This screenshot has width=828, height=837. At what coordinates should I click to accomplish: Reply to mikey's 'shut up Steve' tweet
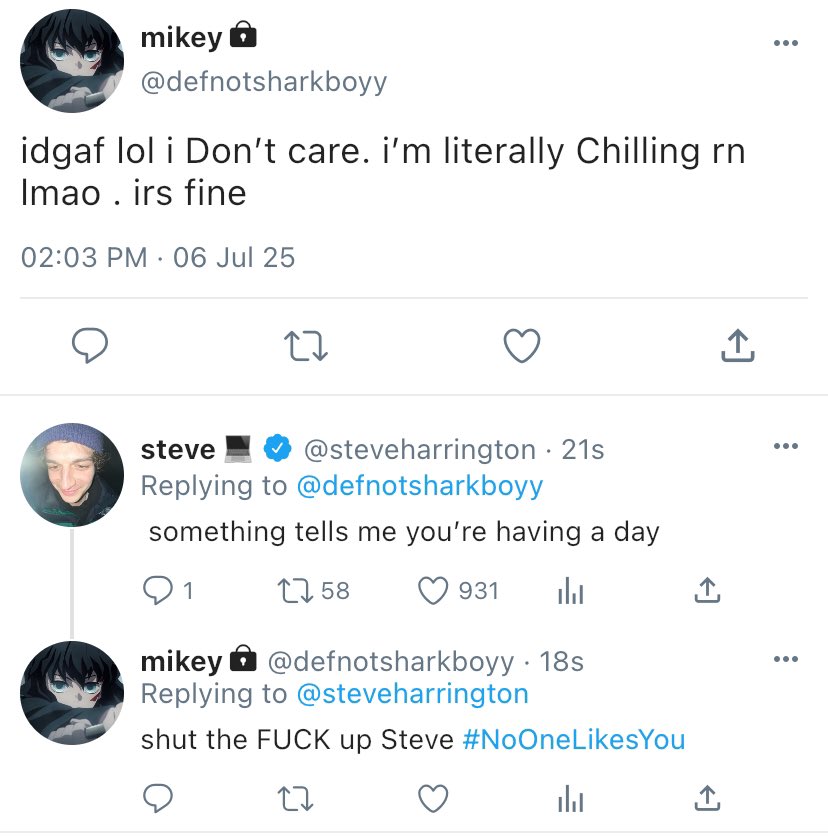[158, 797]
